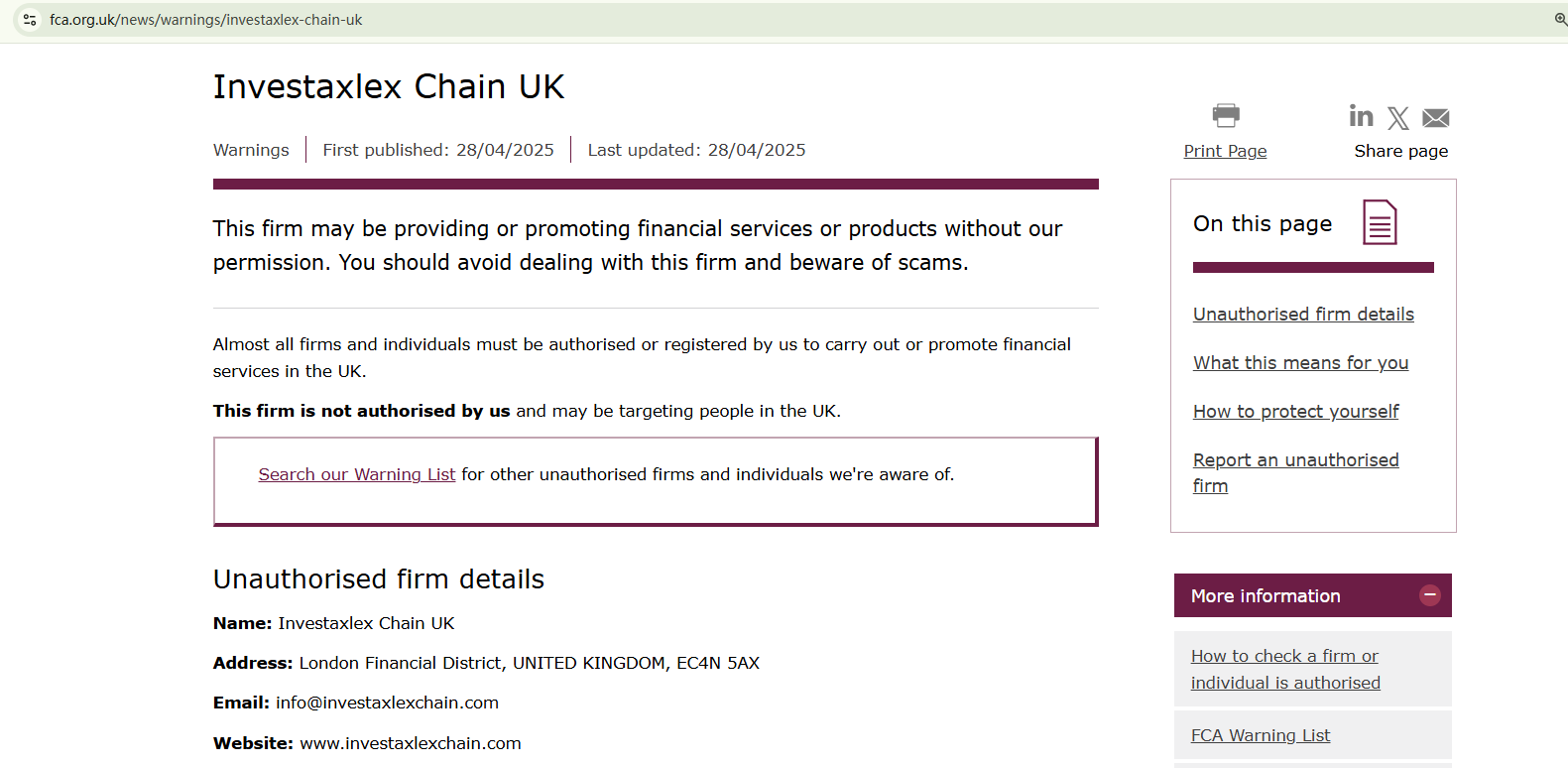
Task: Click the site info icon in address bar
Action: tap(30, 20)
